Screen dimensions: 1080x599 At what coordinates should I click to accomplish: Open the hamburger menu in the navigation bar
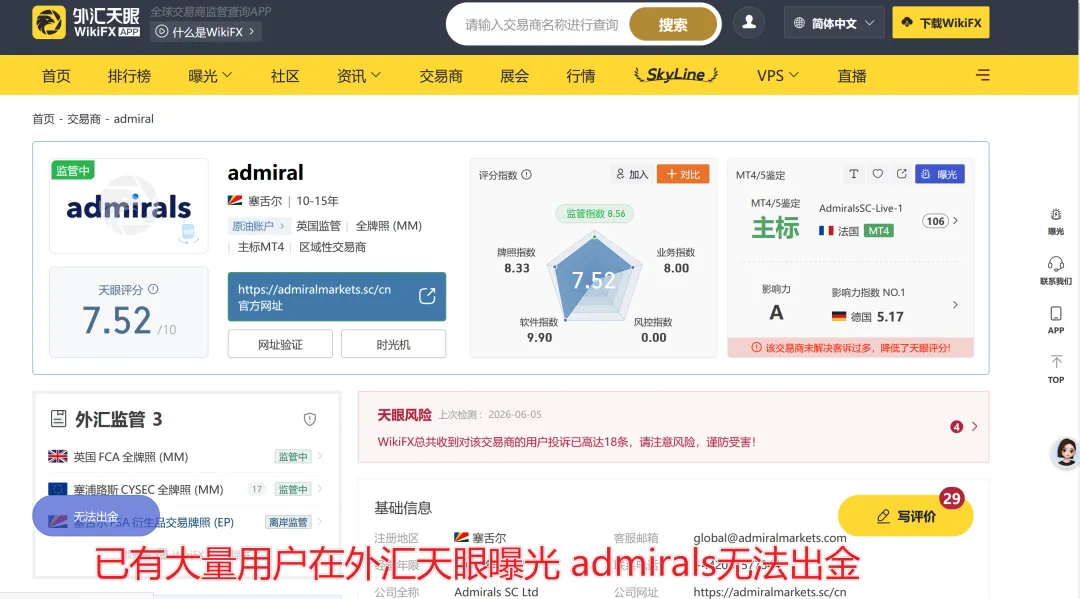coord(983,75)
